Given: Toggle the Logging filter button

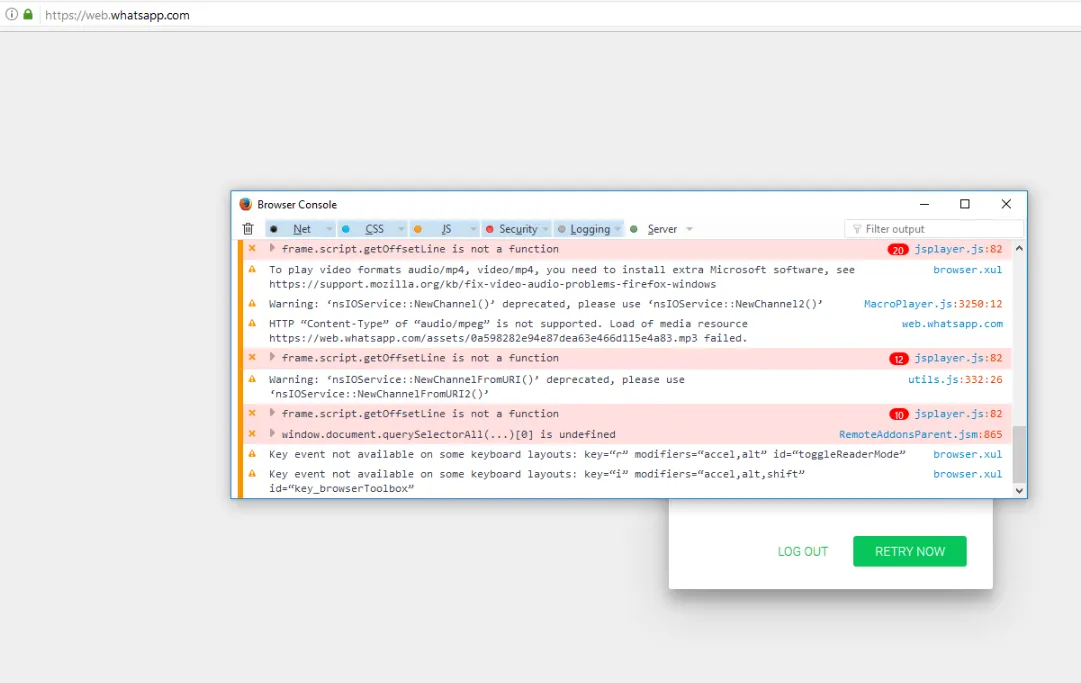Looking at the screenshot, I should 583,229.
